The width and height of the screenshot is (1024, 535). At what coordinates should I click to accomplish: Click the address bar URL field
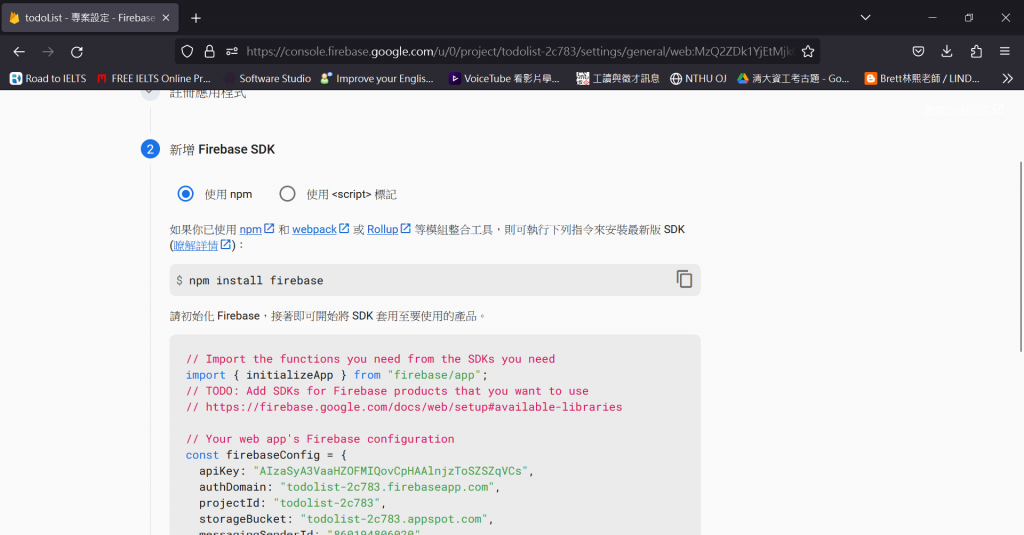coord(519,52)
